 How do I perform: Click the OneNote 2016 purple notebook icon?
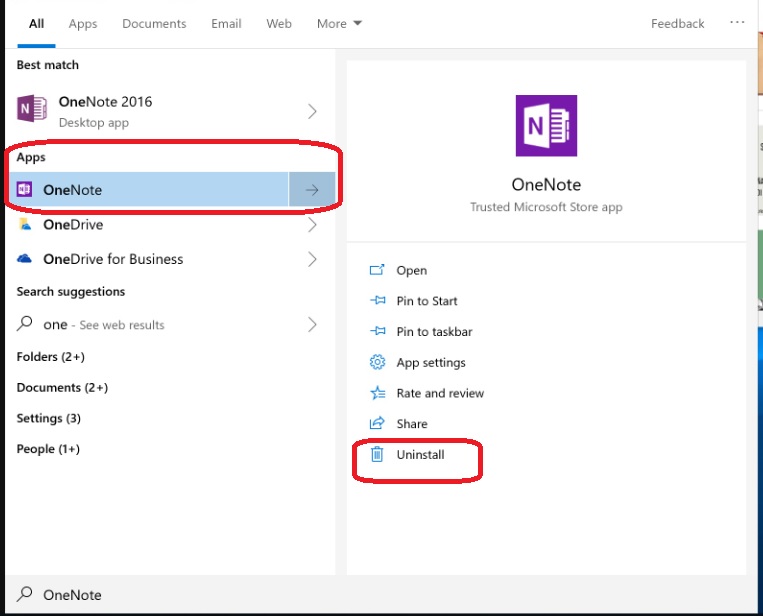[32, 108]
